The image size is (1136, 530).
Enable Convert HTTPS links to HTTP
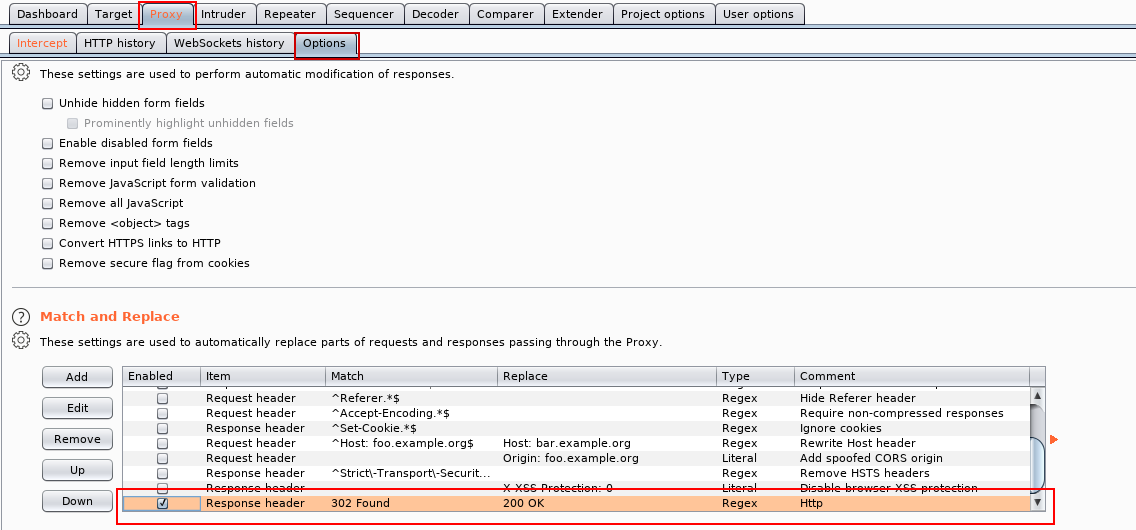coord(48,243)
